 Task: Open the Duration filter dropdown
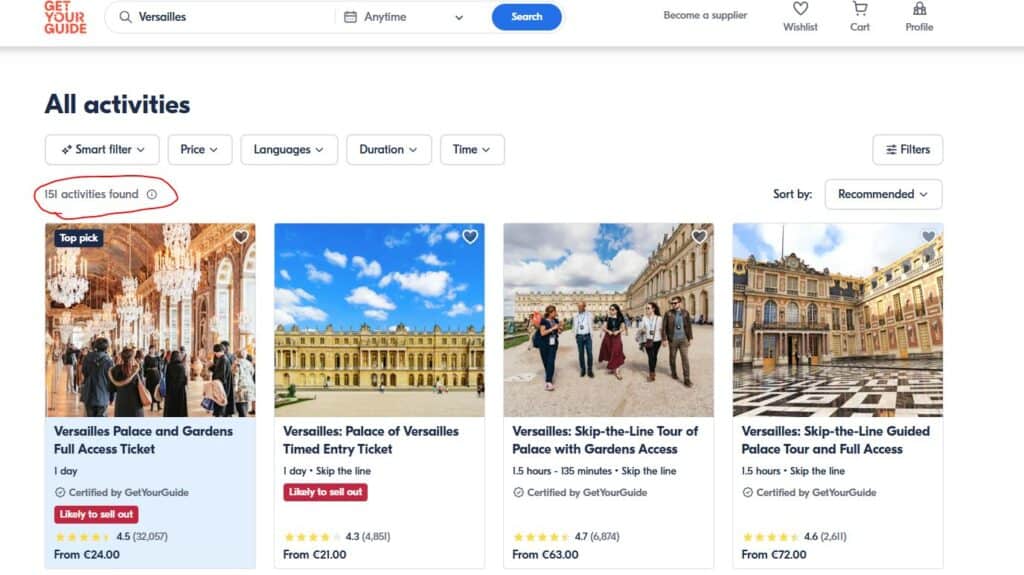[x=389, y=150]
